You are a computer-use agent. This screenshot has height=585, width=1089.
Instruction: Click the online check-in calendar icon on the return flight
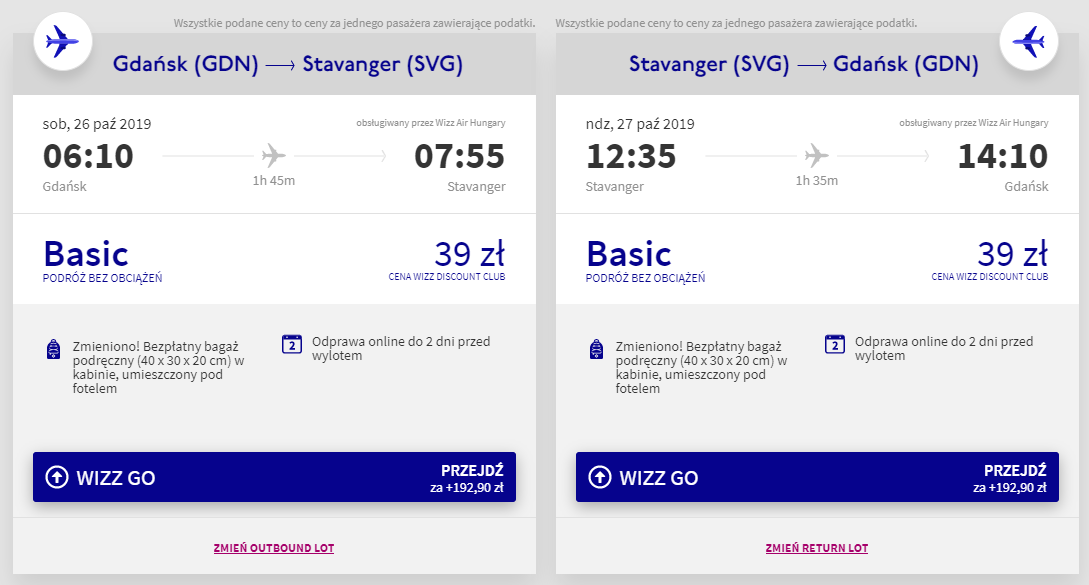[x=835, y=344]
